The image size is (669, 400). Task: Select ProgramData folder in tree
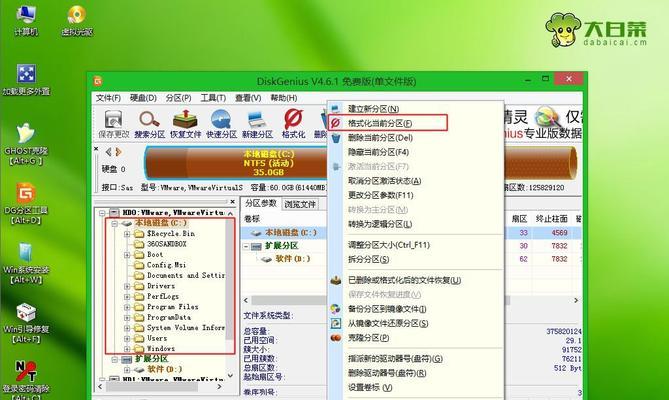pyautogui.click(x=169, y=317)
